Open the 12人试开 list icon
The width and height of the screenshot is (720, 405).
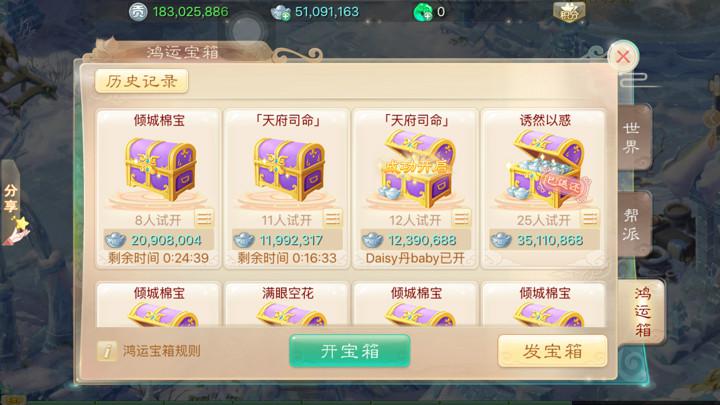(461, 219)
